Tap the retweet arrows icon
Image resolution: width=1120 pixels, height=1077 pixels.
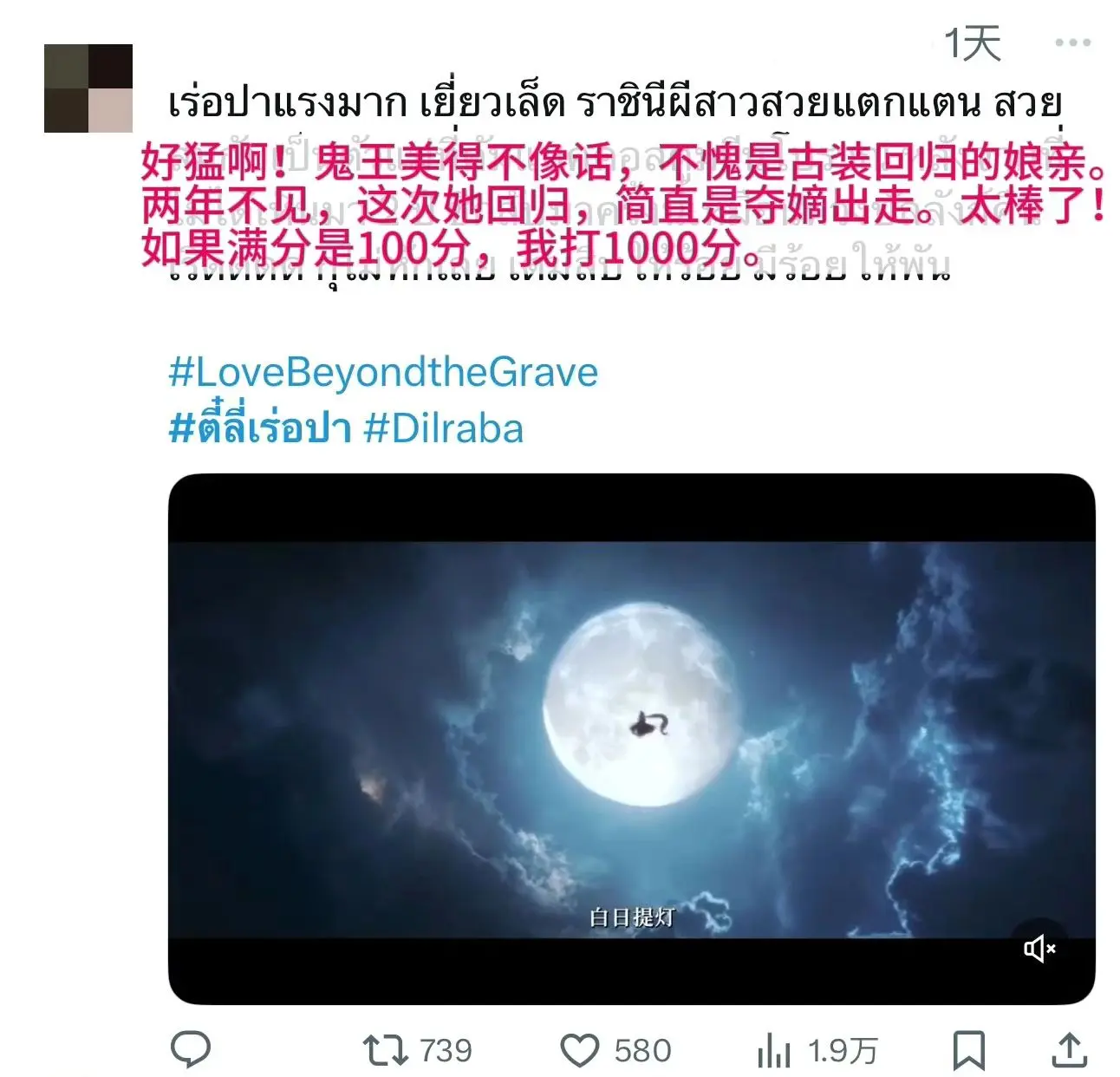385,1050
